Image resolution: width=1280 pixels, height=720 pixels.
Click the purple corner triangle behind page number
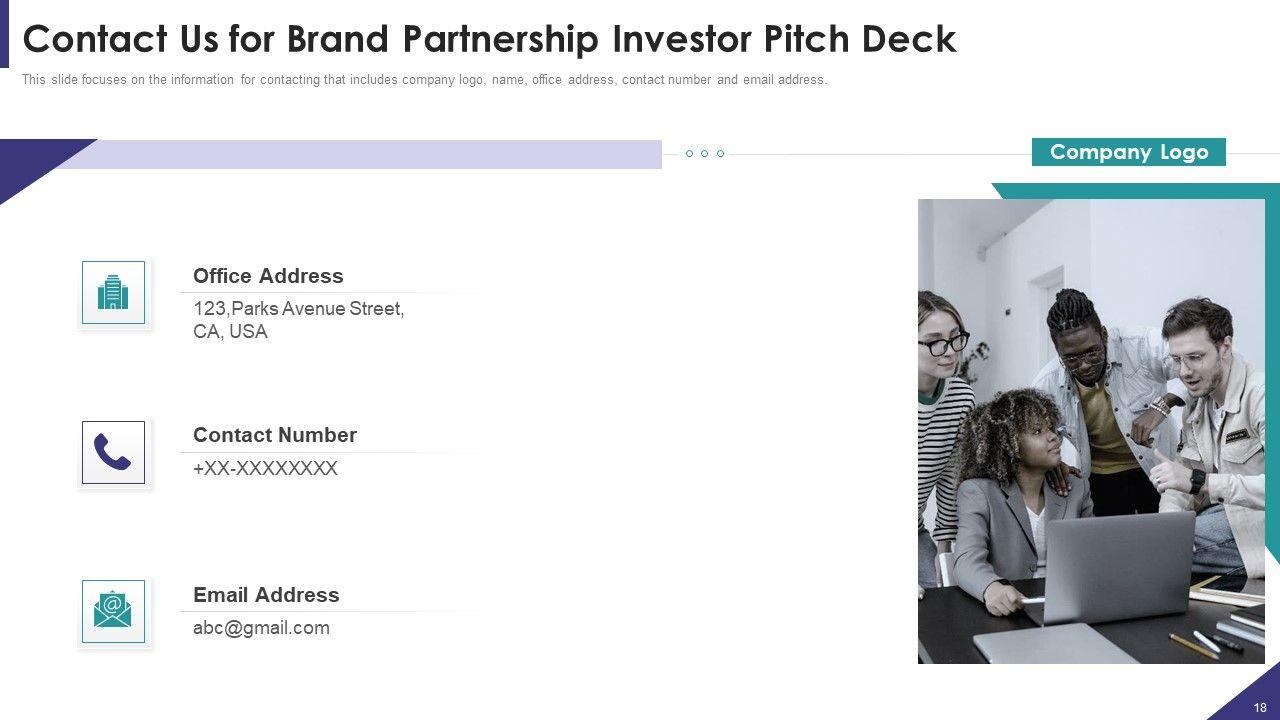pyautogui.click(x=1243, y=698)
